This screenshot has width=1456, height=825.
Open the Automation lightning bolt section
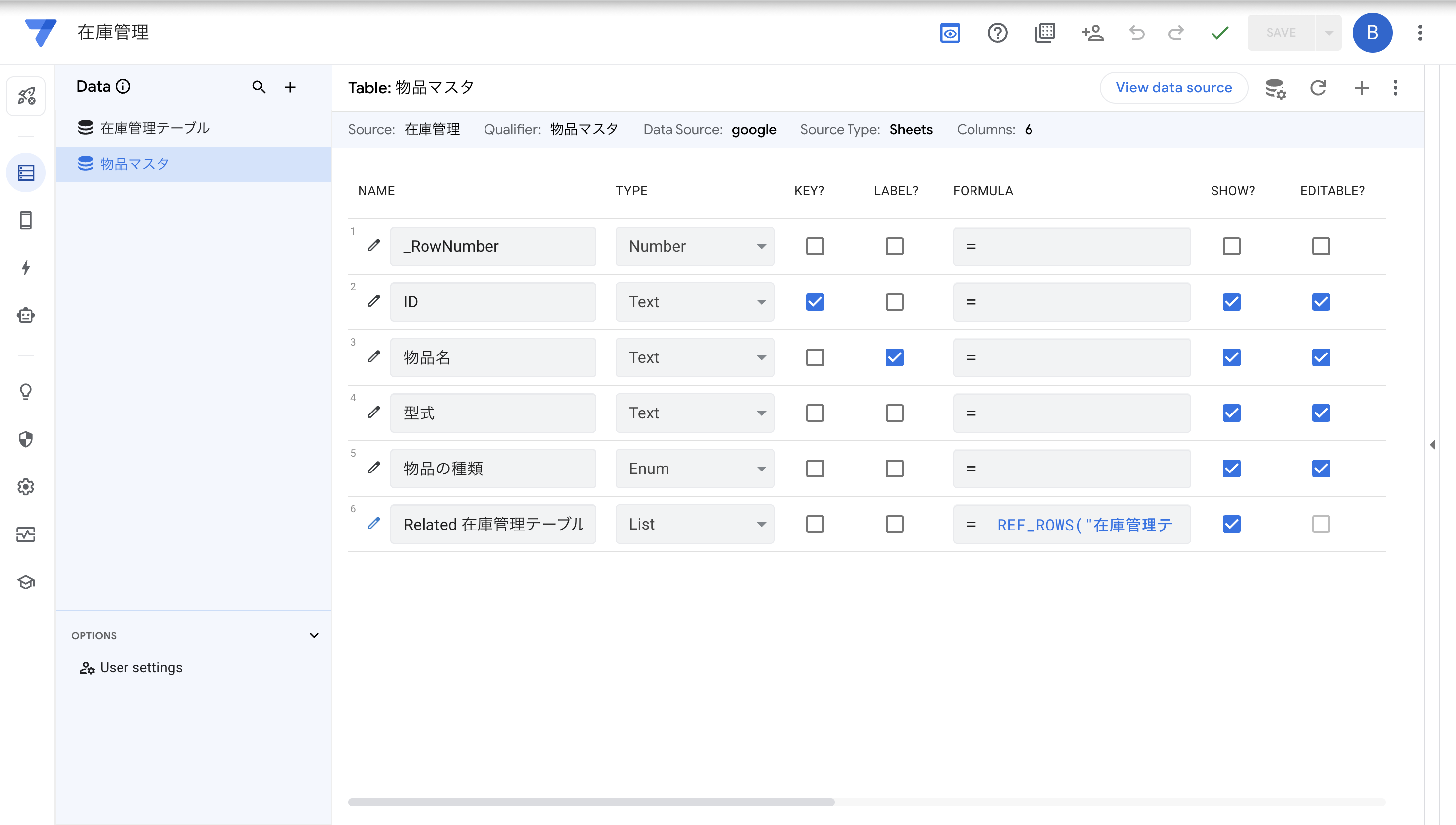25,267
